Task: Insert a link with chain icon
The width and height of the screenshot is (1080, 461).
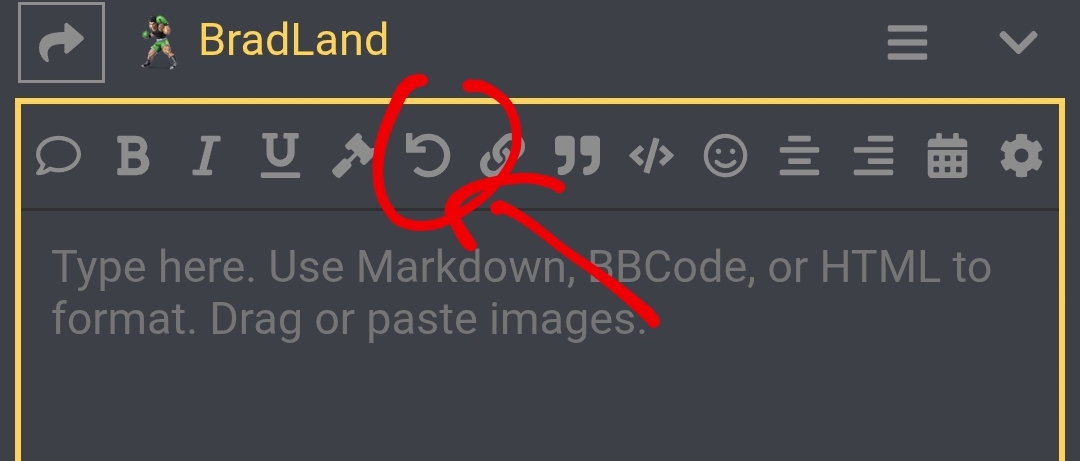Action: click(502, 156)
